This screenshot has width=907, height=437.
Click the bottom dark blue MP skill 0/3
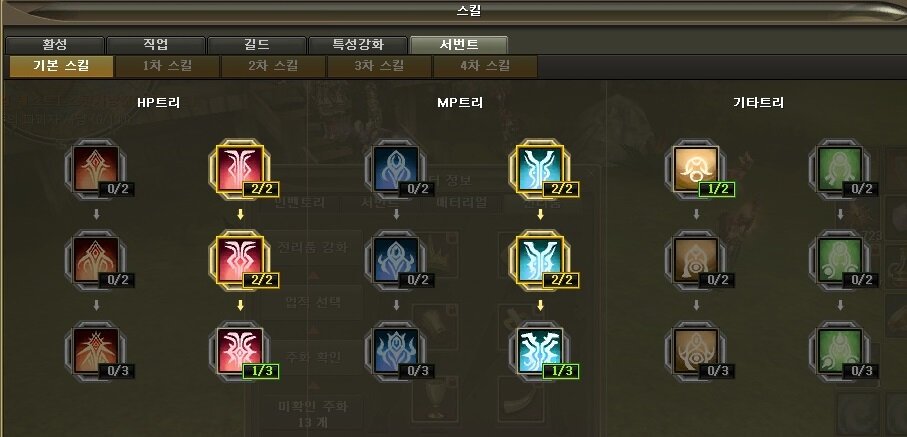[397, 351]
